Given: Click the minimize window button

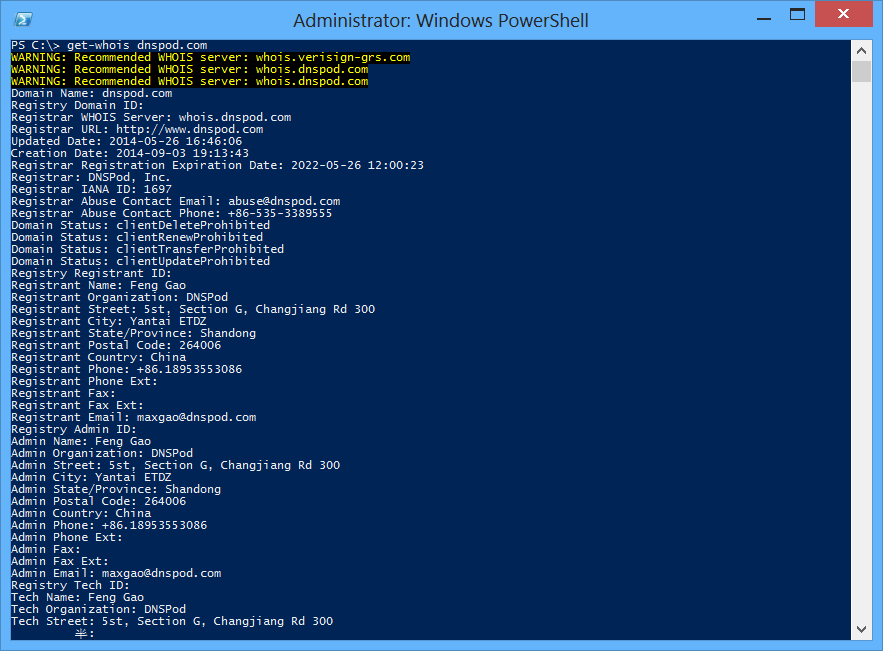Looking at the screenshot, I should [x=763, y=16].
